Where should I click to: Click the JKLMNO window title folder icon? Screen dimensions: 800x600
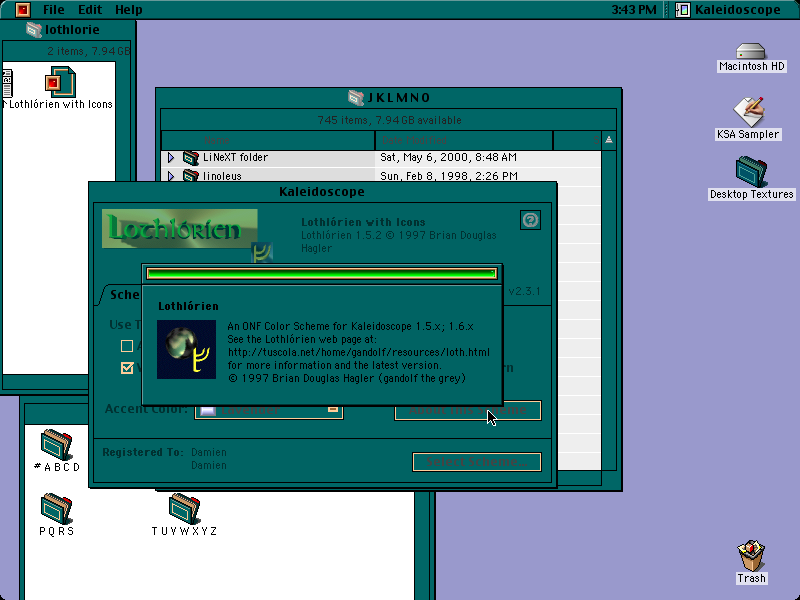(356, 97)
